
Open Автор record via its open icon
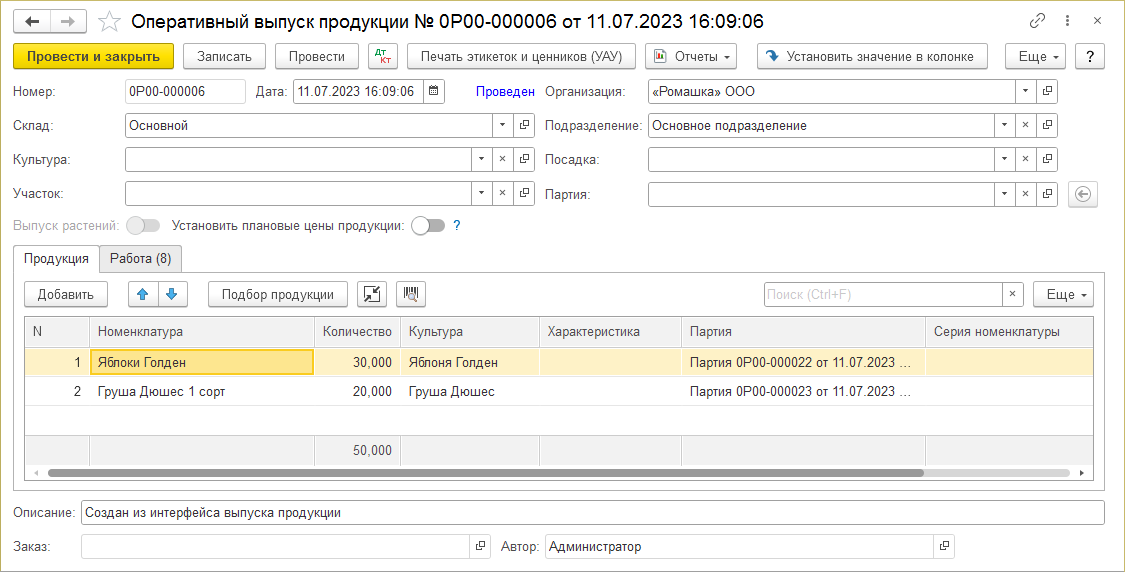point(944,546)
